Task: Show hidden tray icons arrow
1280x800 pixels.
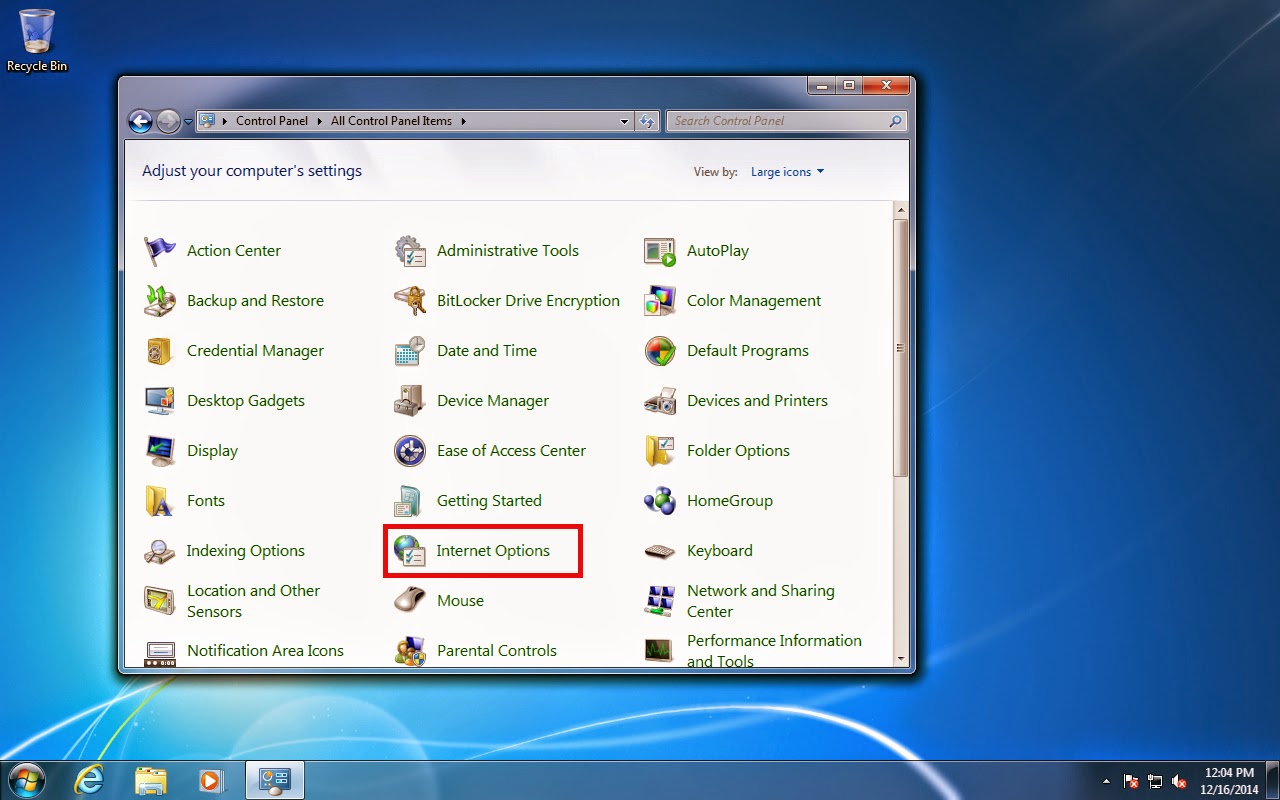Action: [1106, 781]
